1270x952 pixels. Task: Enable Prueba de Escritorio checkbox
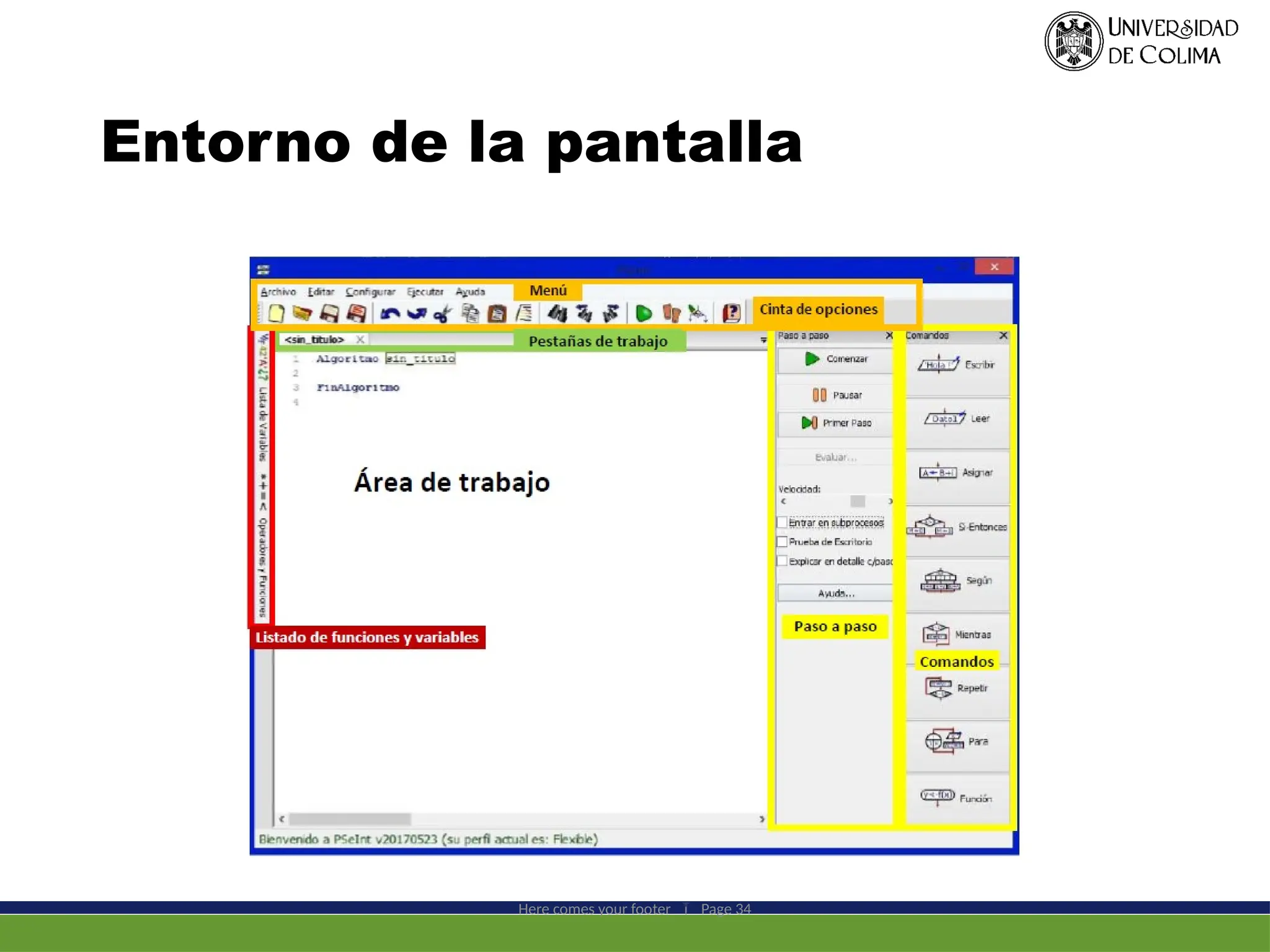pos(783,542)
